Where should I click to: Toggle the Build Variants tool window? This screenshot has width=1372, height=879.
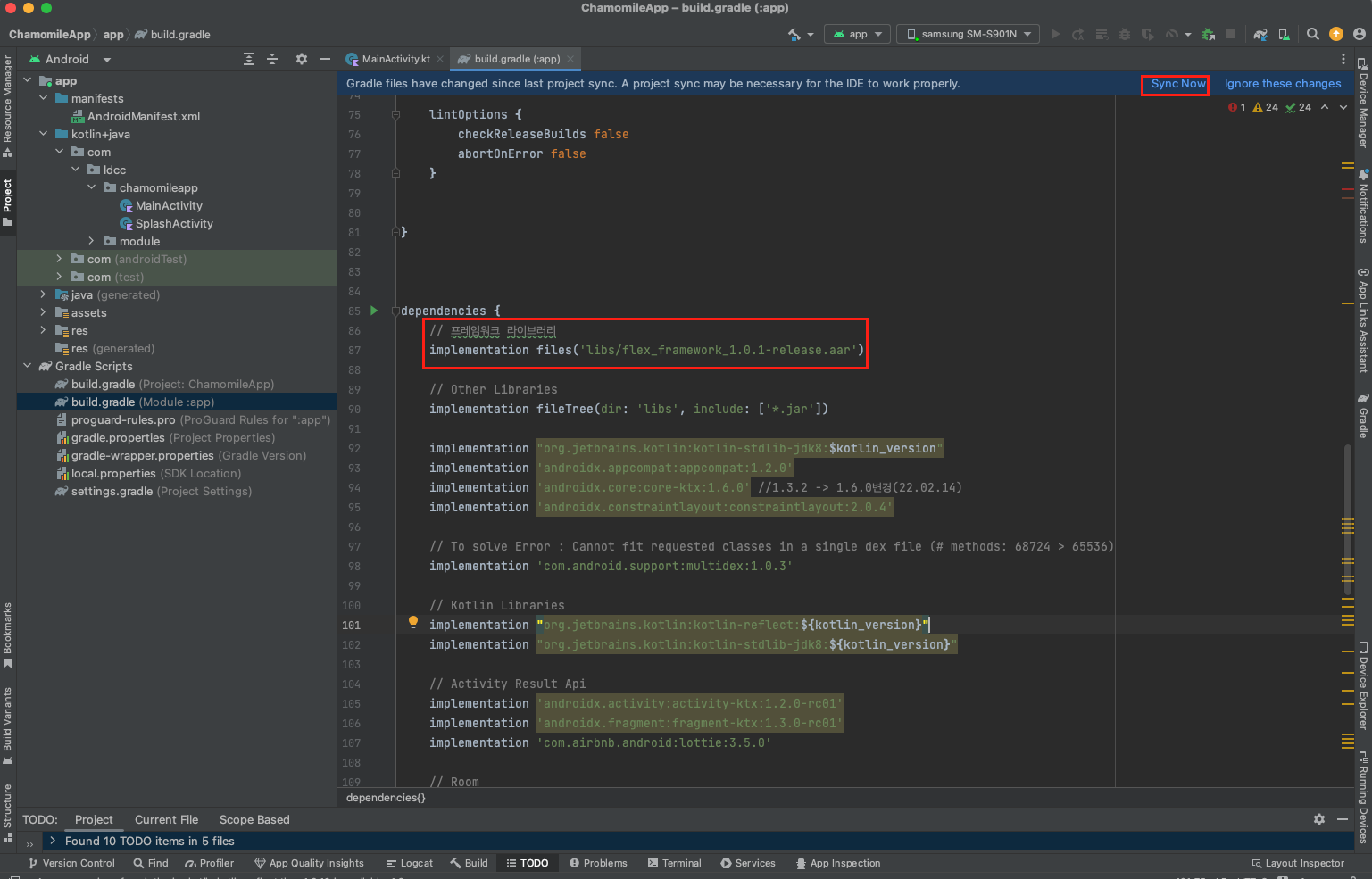click(8, 725)
